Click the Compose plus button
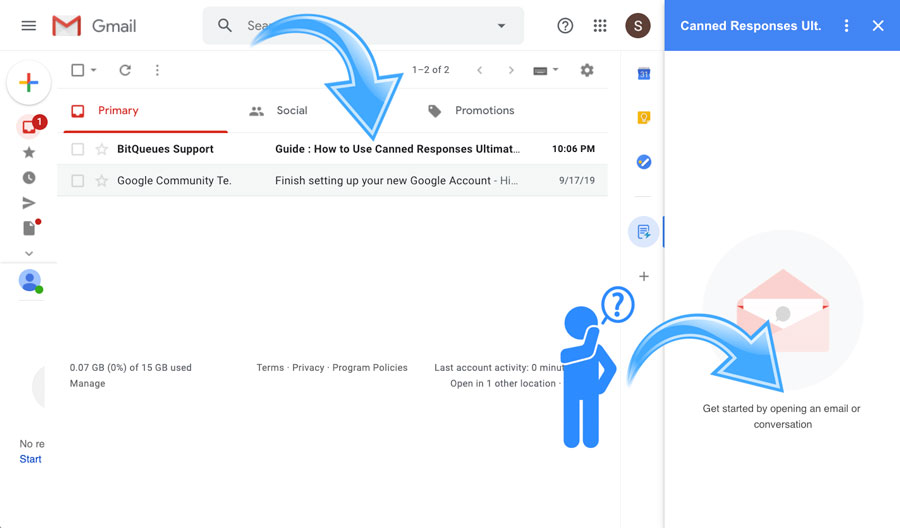This screenshot has height=528, width=900. [29, 83]
